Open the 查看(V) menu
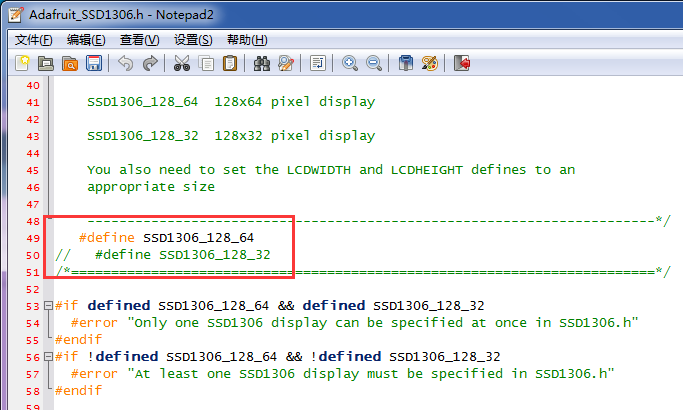The height and width of the screenshot is (410, 683). pyautogui.click(x=139, y=40)
